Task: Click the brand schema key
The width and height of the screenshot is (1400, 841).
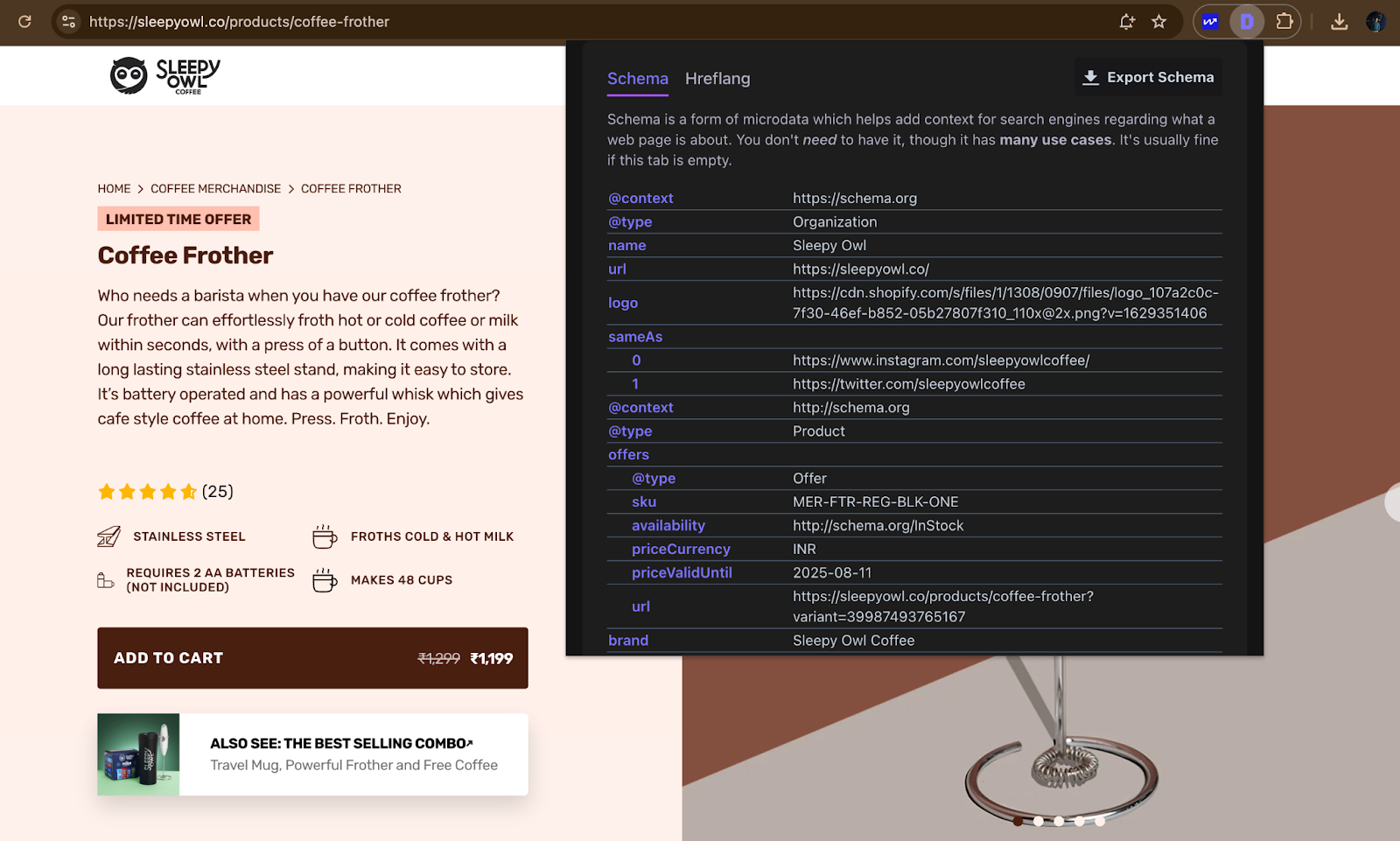Action: pyautogui.click(x=628, y=641)
